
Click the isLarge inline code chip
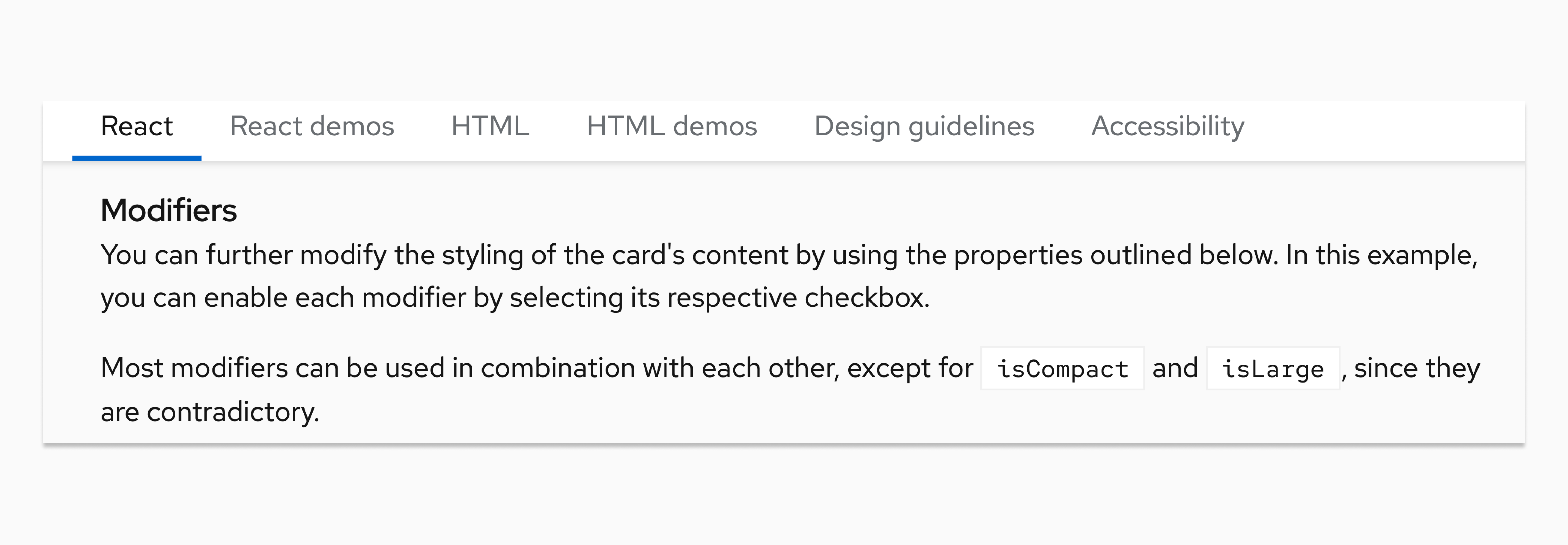click(x=1271, y=368)
